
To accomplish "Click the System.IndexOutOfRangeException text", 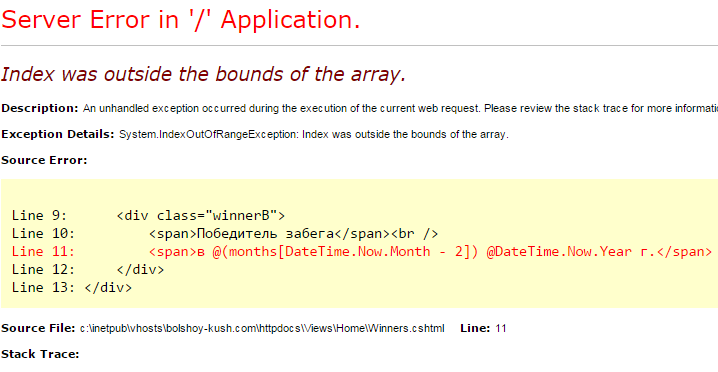I will click(314, 135).
